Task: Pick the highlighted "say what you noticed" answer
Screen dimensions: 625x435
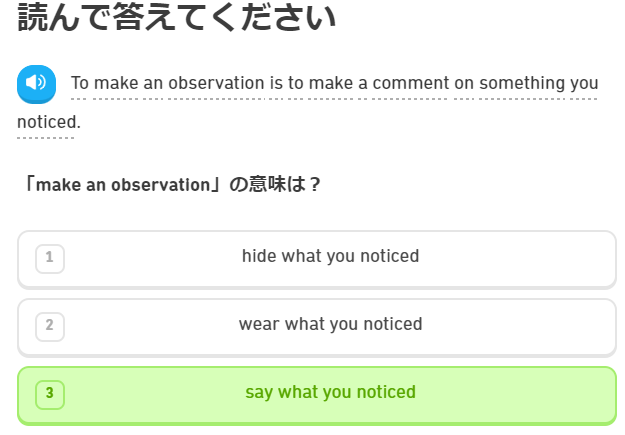Action: (x=330, y=392)
